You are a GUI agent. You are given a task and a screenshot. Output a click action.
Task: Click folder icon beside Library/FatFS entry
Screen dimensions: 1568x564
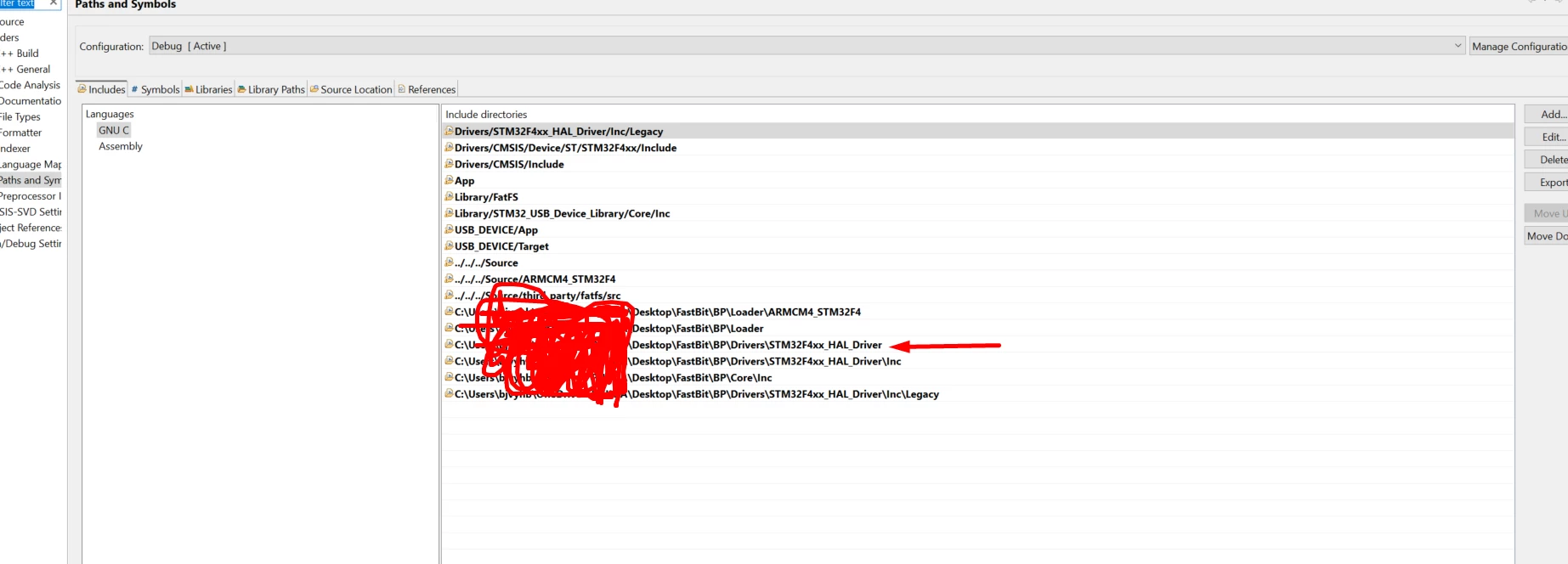pos(449,196)
